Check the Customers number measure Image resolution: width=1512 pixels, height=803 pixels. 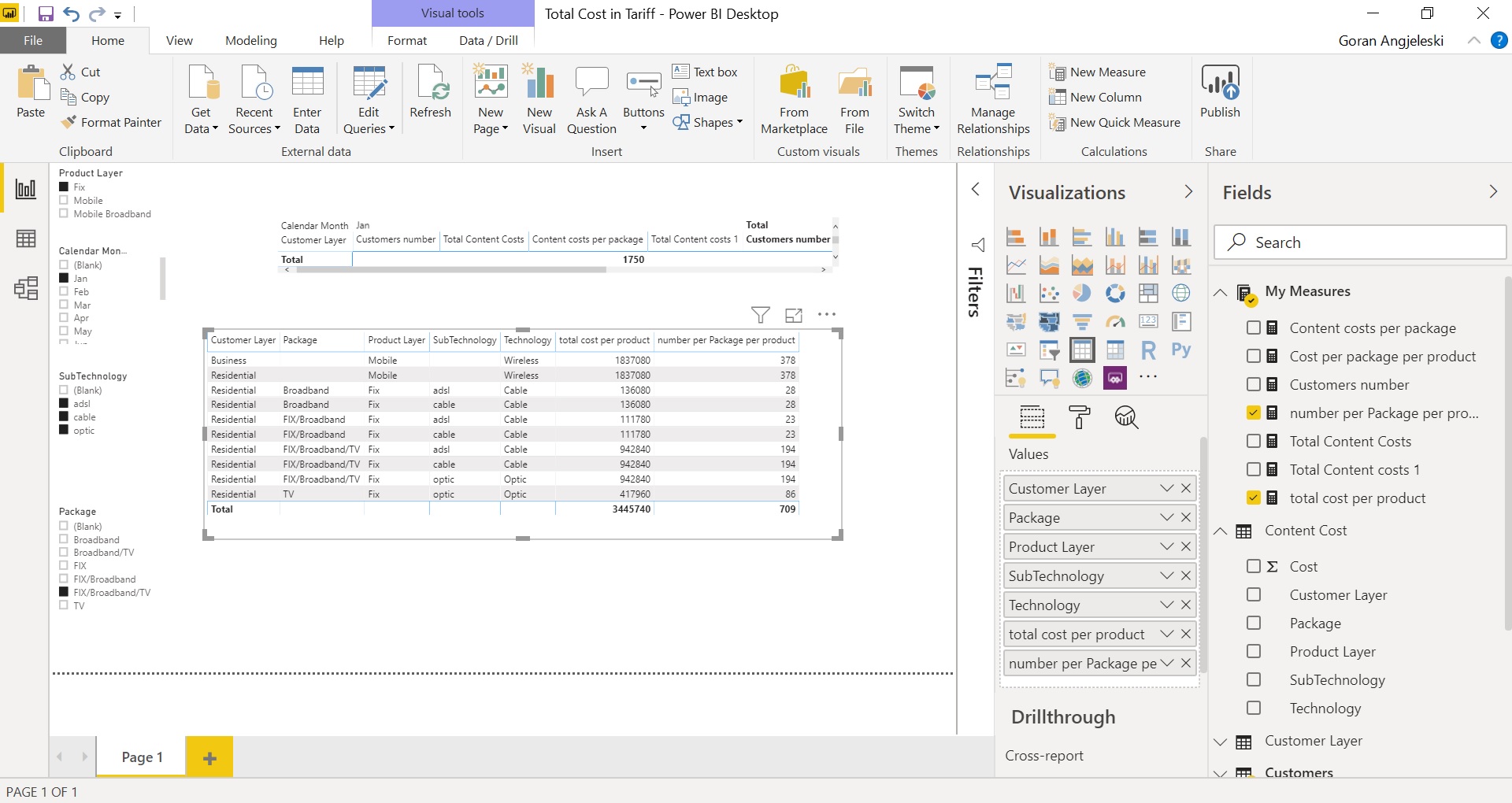pos(1254,384)
